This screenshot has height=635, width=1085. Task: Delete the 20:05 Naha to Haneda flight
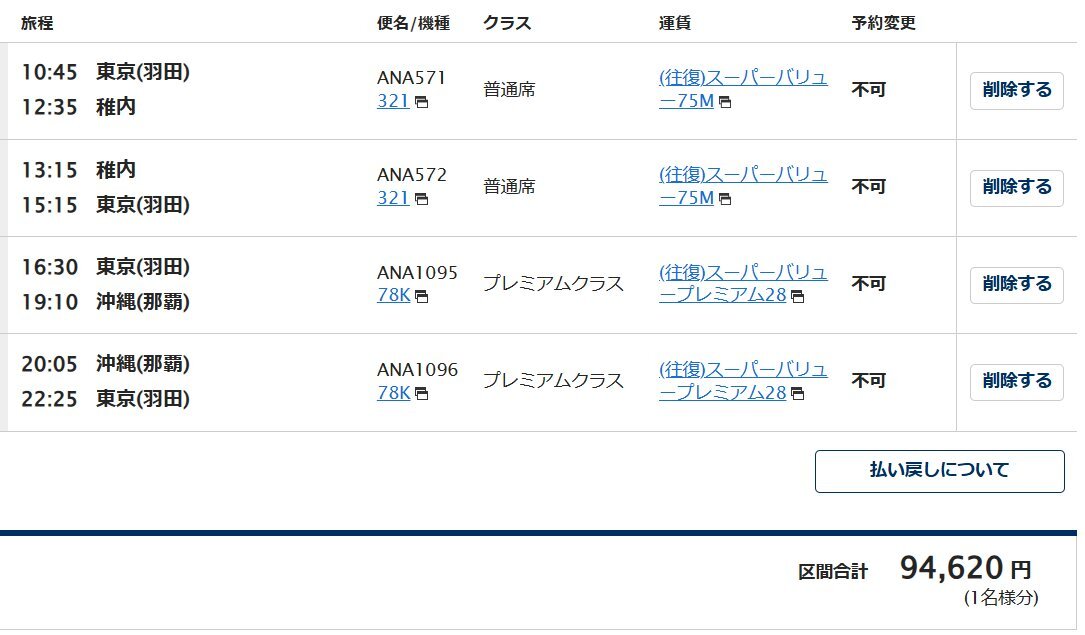pyautogui.click(x=1016, y=382)
